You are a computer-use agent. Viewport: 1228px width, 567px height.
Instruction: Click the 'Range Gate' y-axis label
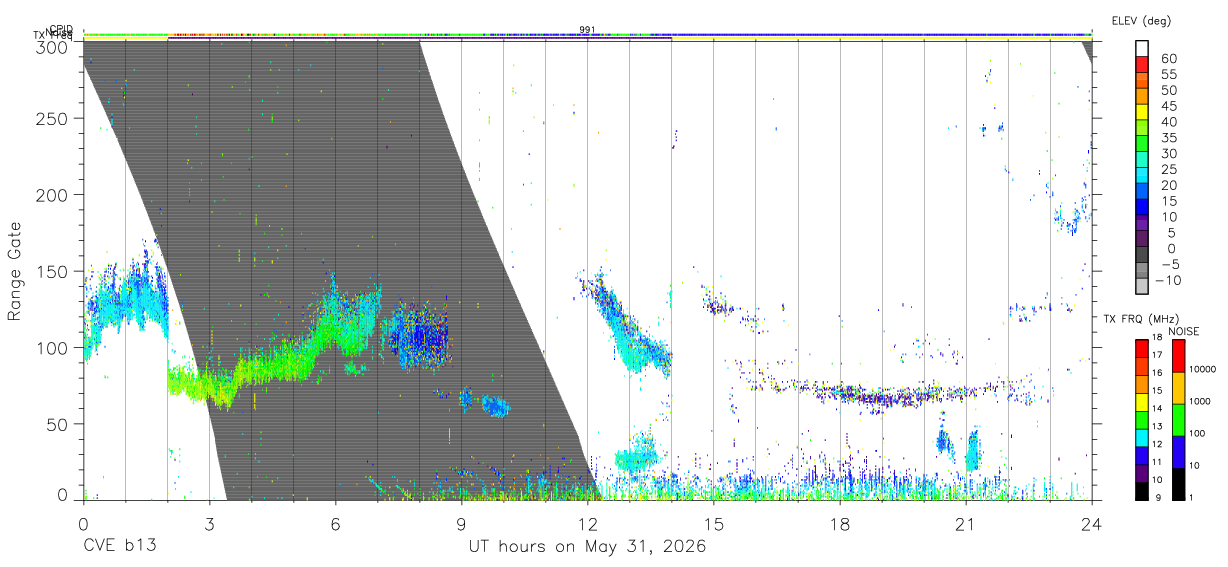[15, 270]
